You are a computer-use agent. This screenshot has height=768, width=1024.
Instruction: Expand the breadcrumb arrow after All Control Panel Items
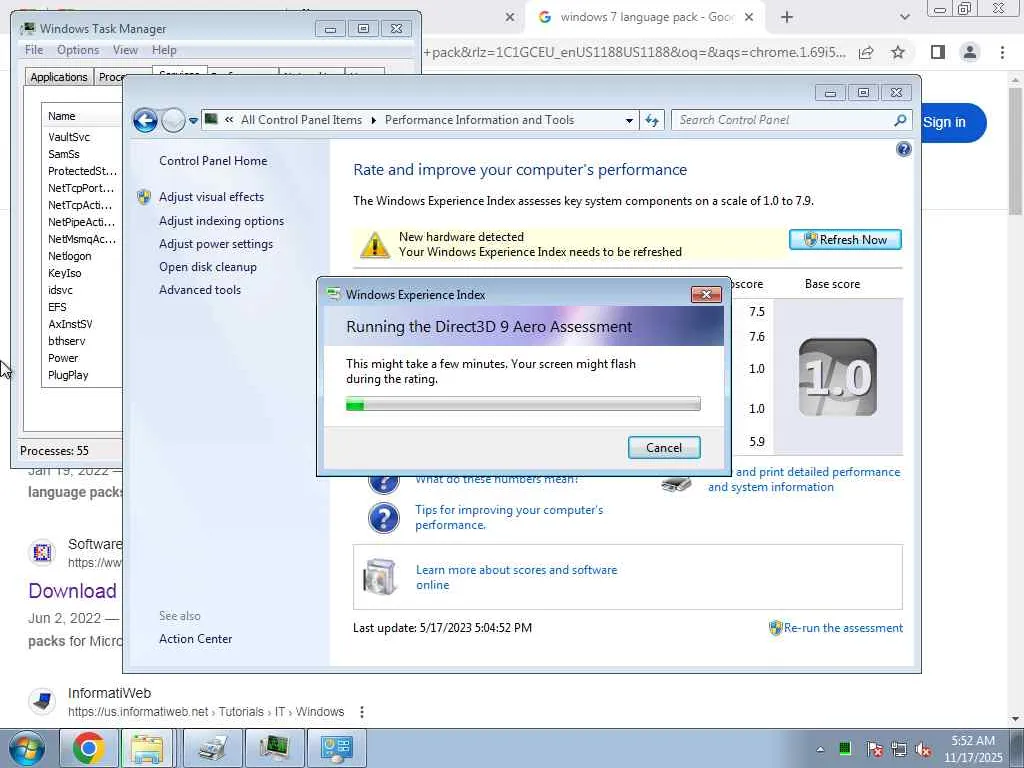pyautogui.click(x=374, y=120)
